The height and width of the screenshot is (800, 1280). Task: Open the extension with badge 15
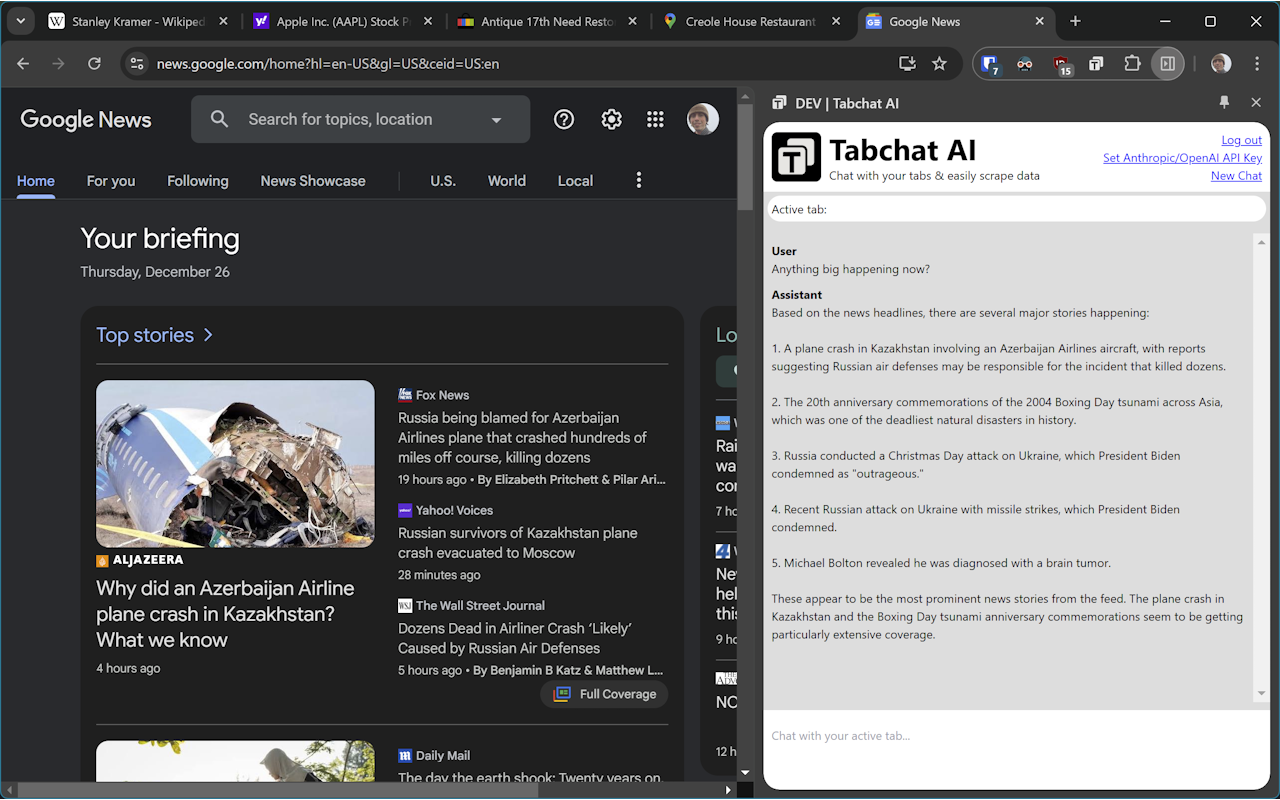pos(1061,64)
